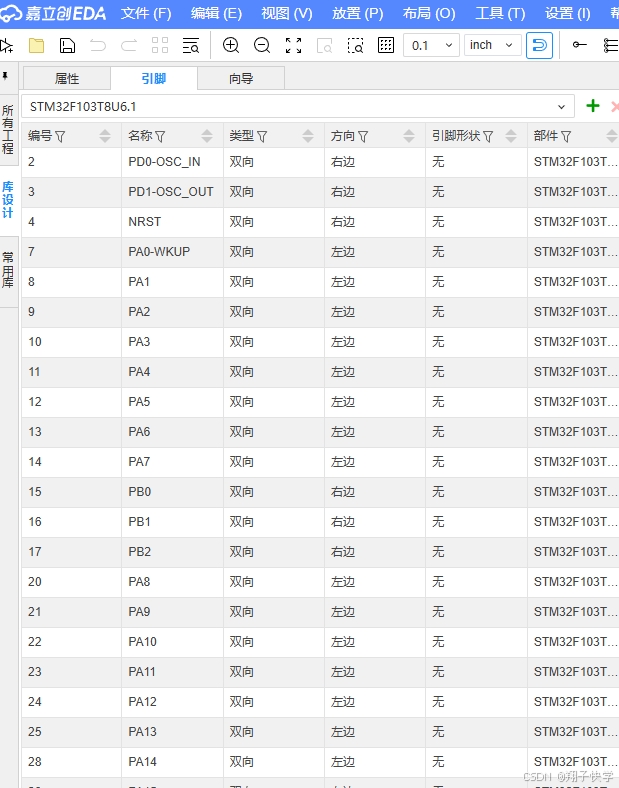Switch to the 向导 tab
Viewport: 619px width, 788px height.
241,78
